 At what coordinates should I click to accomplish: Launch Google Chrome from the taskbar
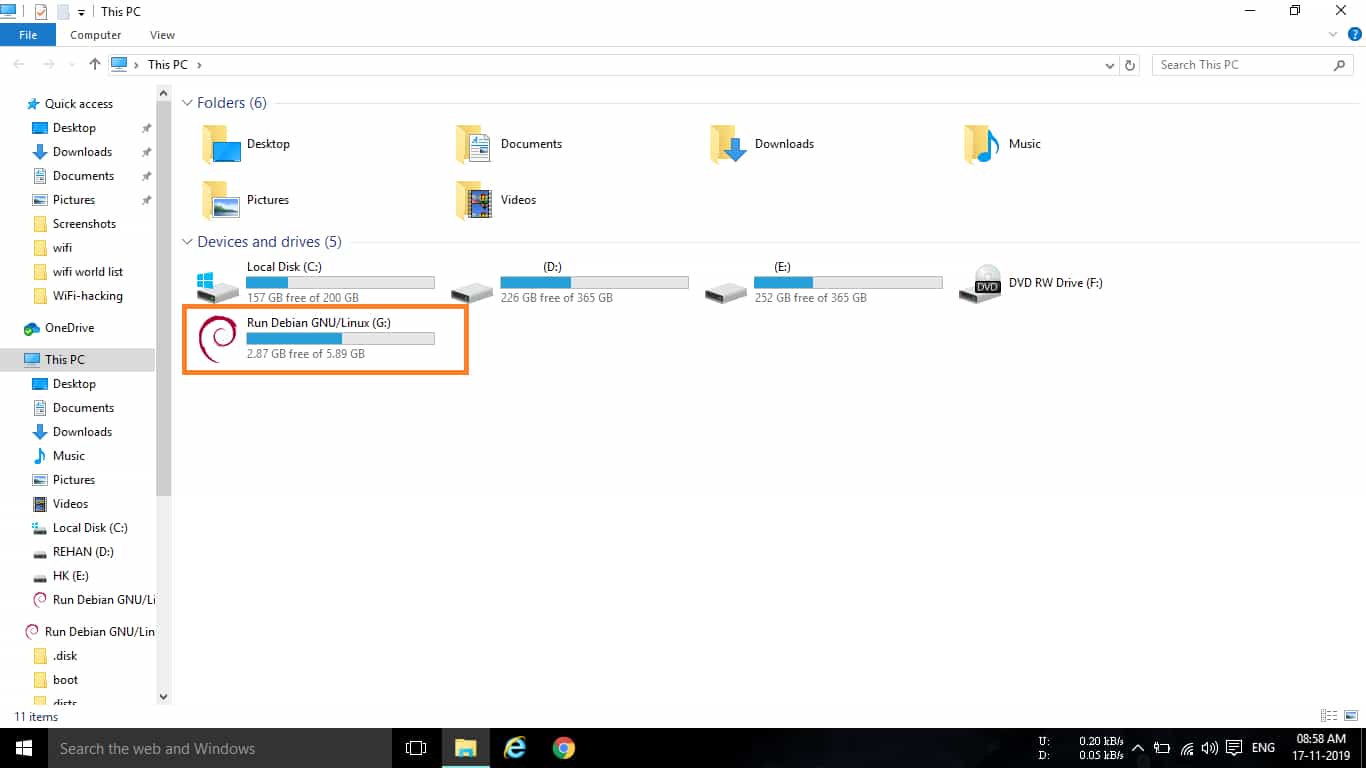point(564,748)
